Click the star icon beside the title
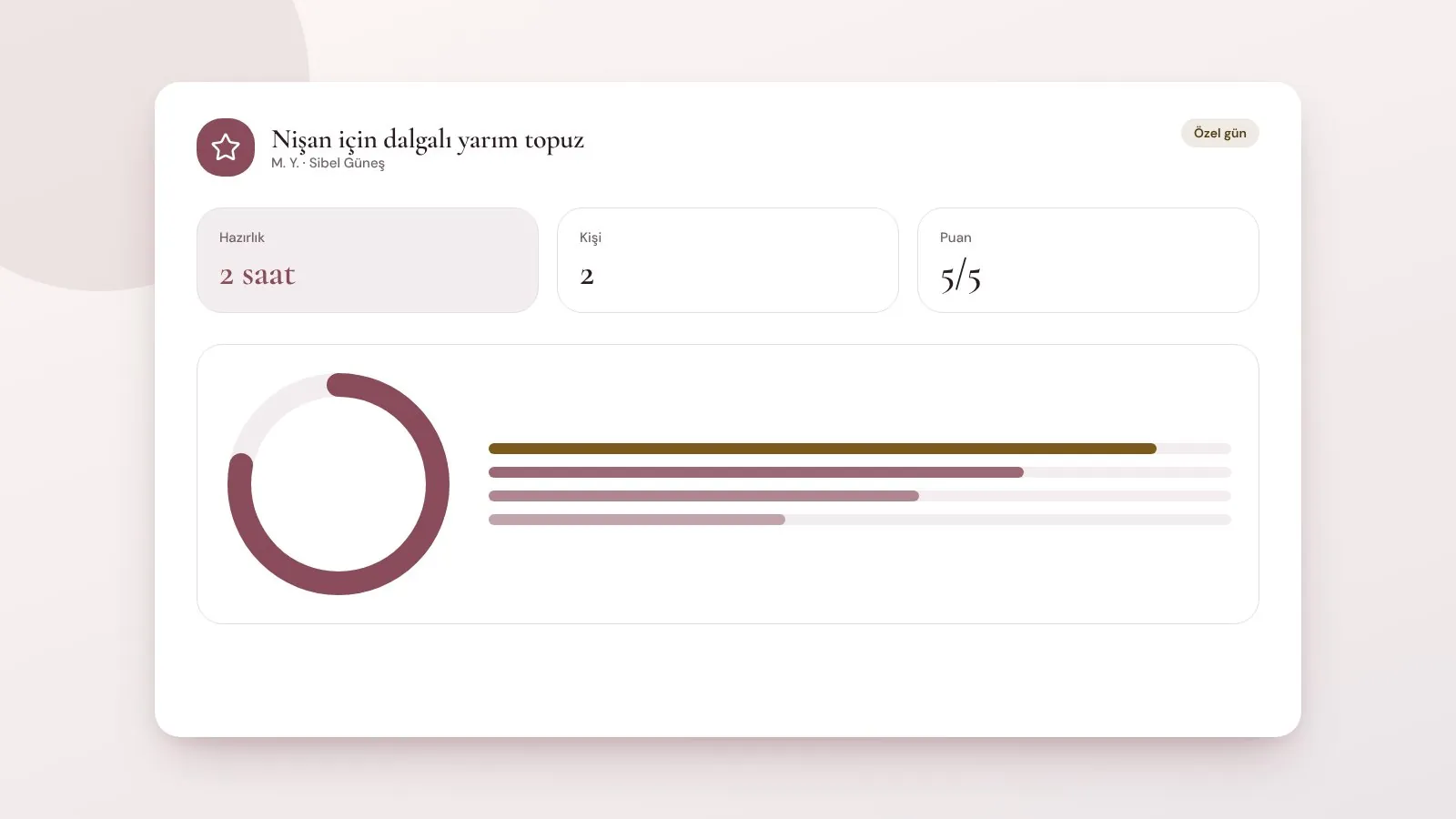This screenshot has width=1456, height=819. click(226, 147)
